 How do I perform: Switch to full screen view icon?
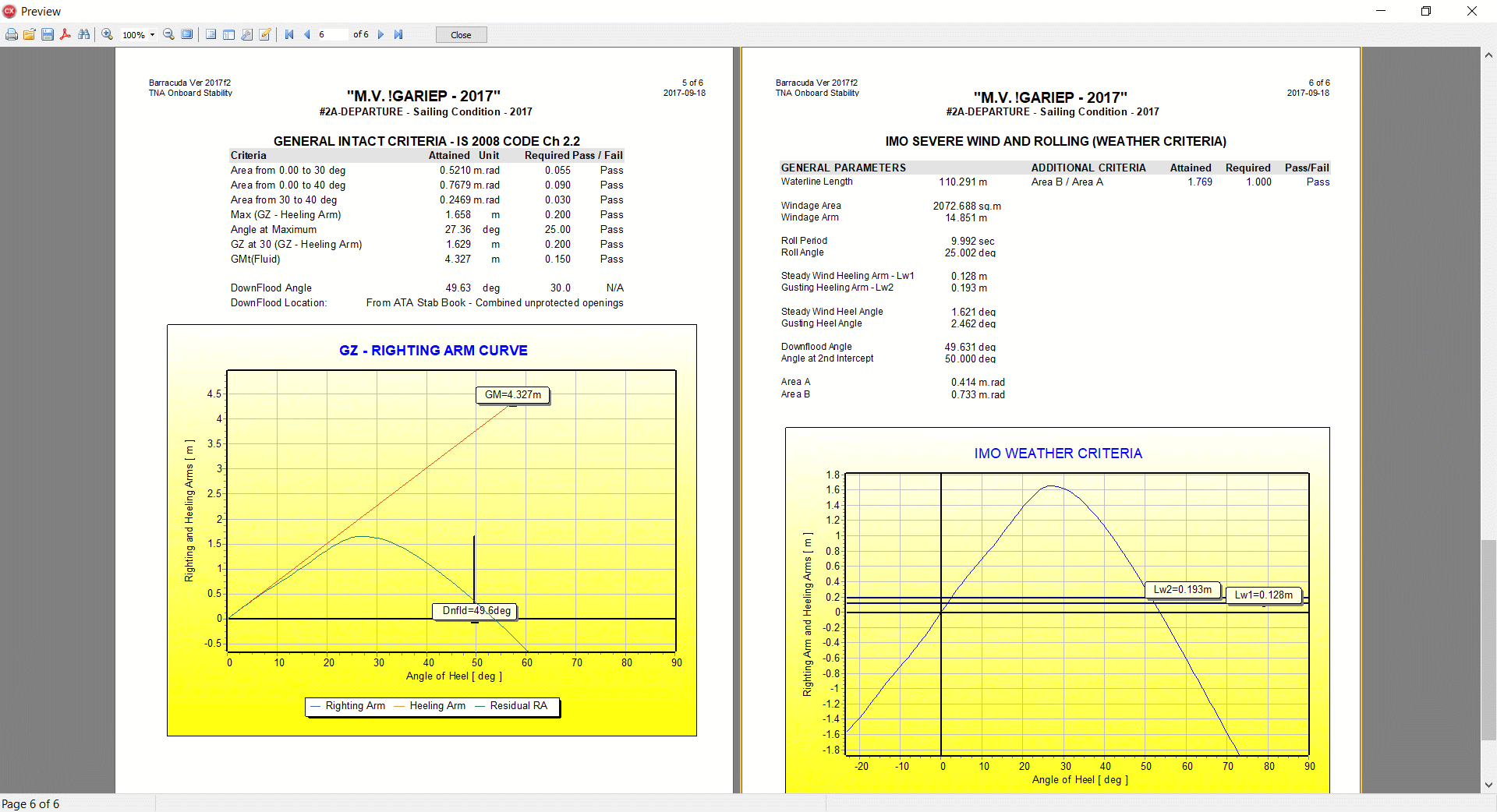[x=187, y=34]
